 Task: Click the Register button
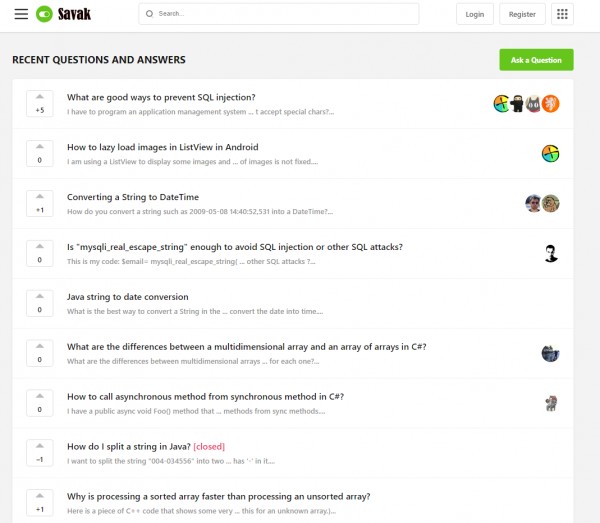[x=522, y=14]
